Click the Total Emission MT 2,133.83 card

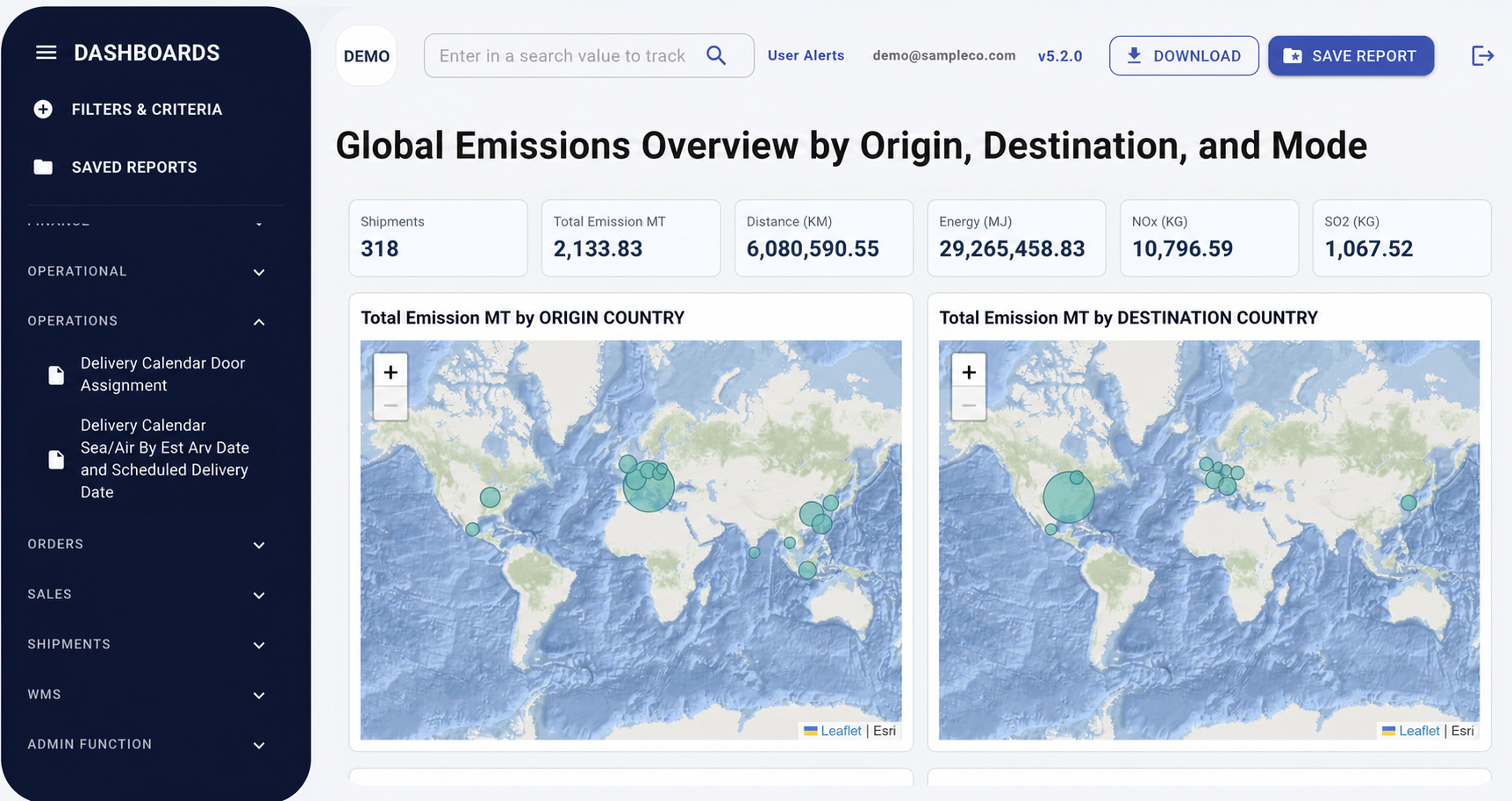pyautogui.click(x=631, y=238)
